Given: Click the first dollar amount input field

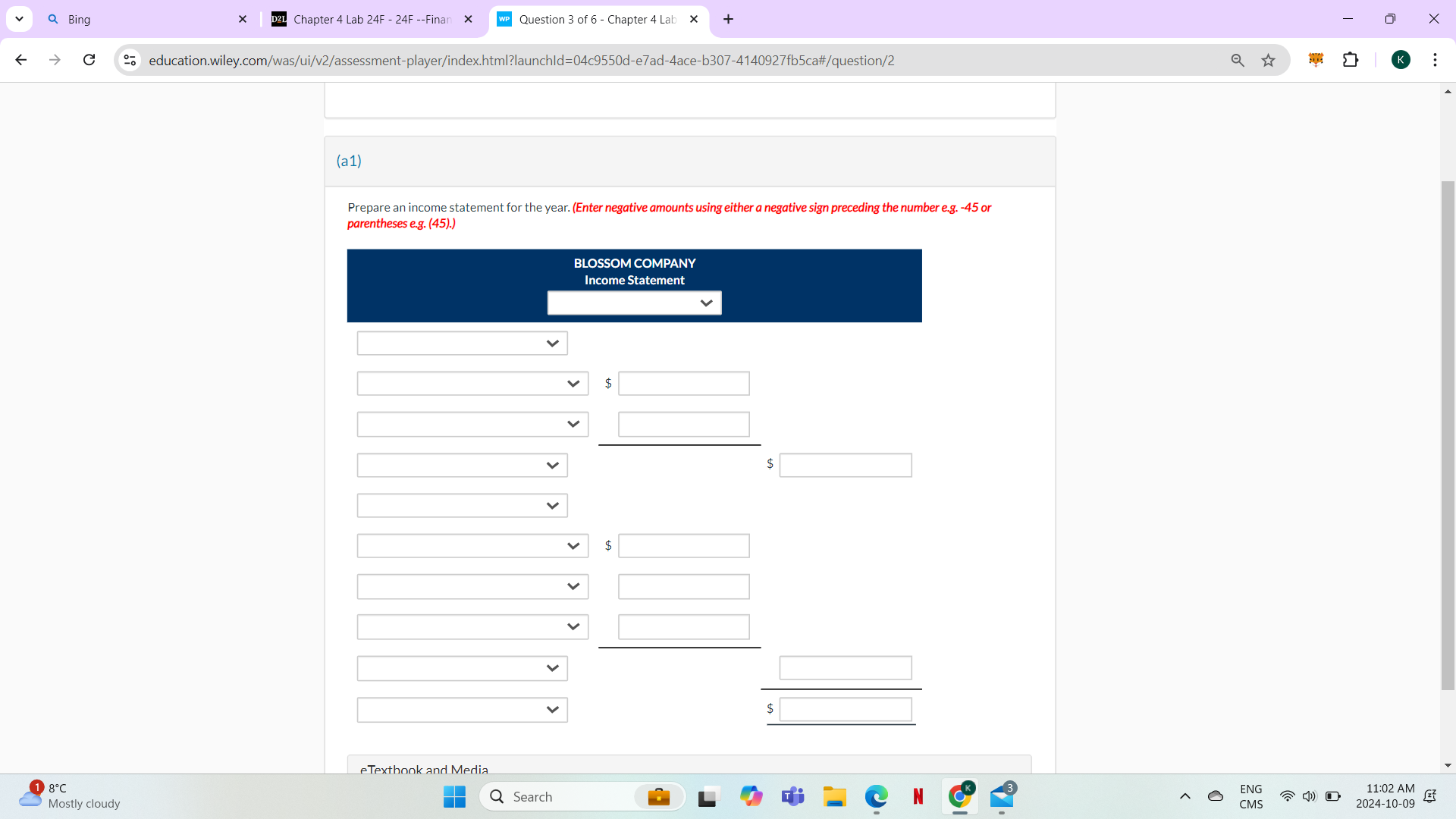Looking at the screenshot, I should coord(682,383).
